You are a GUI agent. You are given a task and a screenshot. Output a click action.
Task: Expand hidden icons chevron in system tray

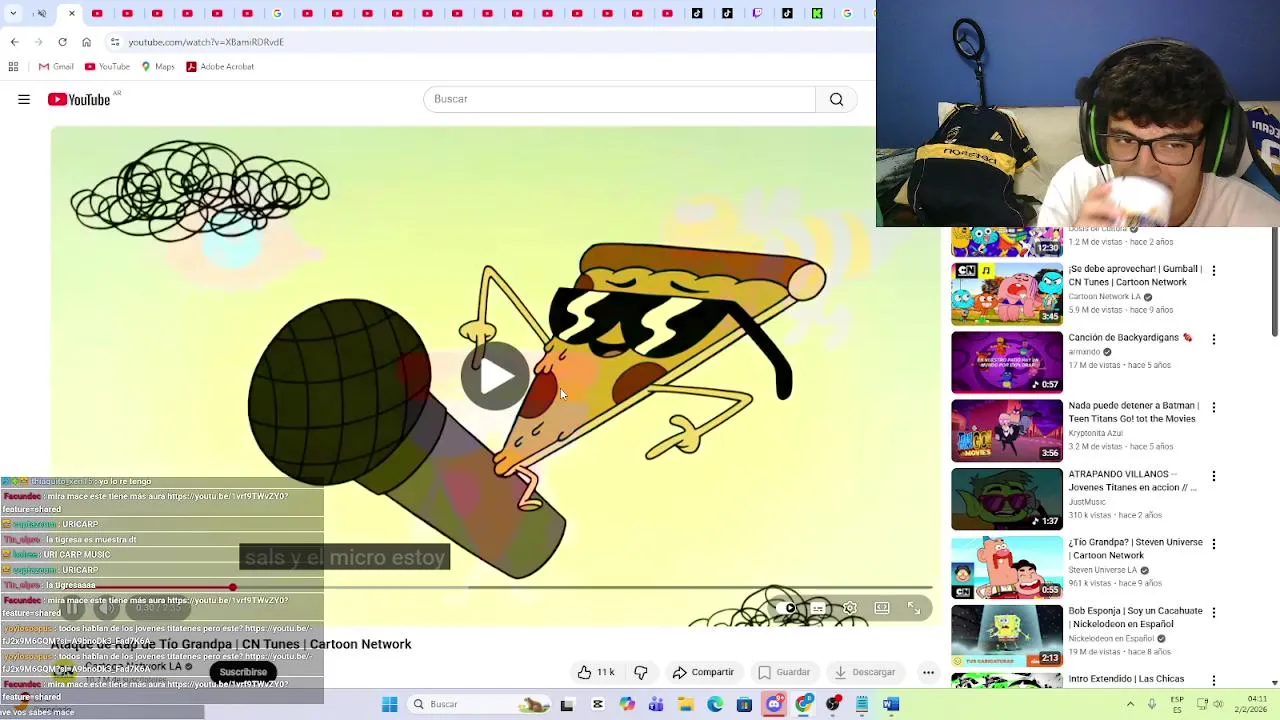tap(1130, 704)
